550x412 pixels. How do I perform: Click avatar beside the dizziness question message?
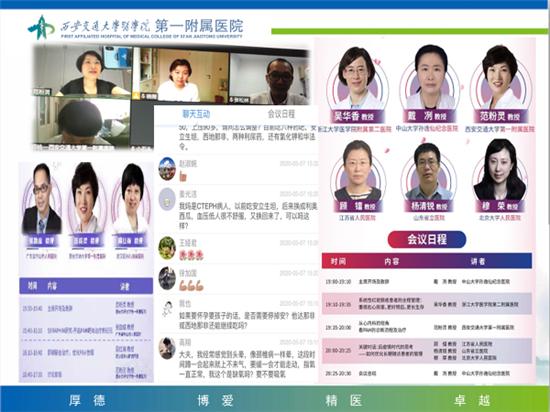(x=167, y=348)
